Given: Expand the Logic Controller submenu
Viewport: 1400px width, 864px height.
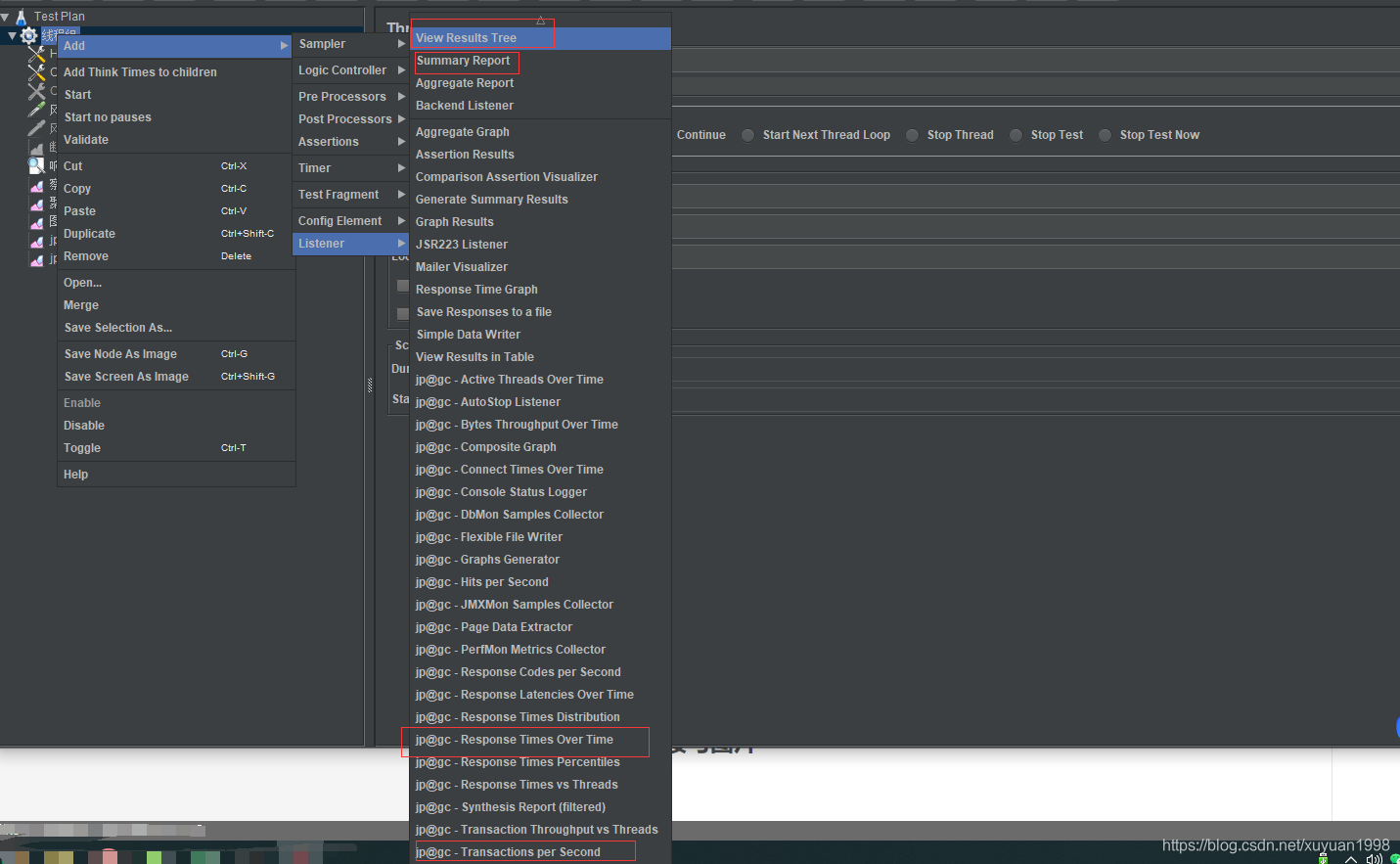Looking at the screenshot, I should 350,70.
